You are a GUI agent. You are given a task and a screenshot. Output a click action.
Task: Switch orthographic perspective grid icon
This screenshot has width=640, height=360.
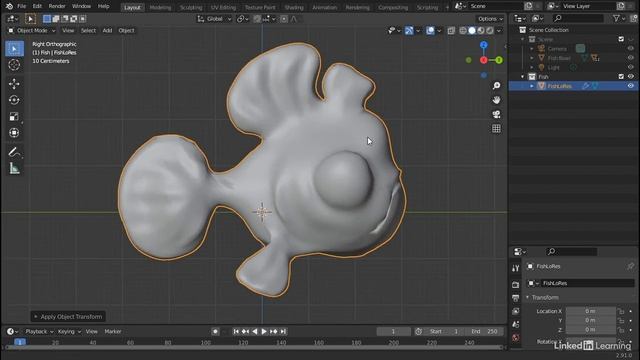pos(496,129)
